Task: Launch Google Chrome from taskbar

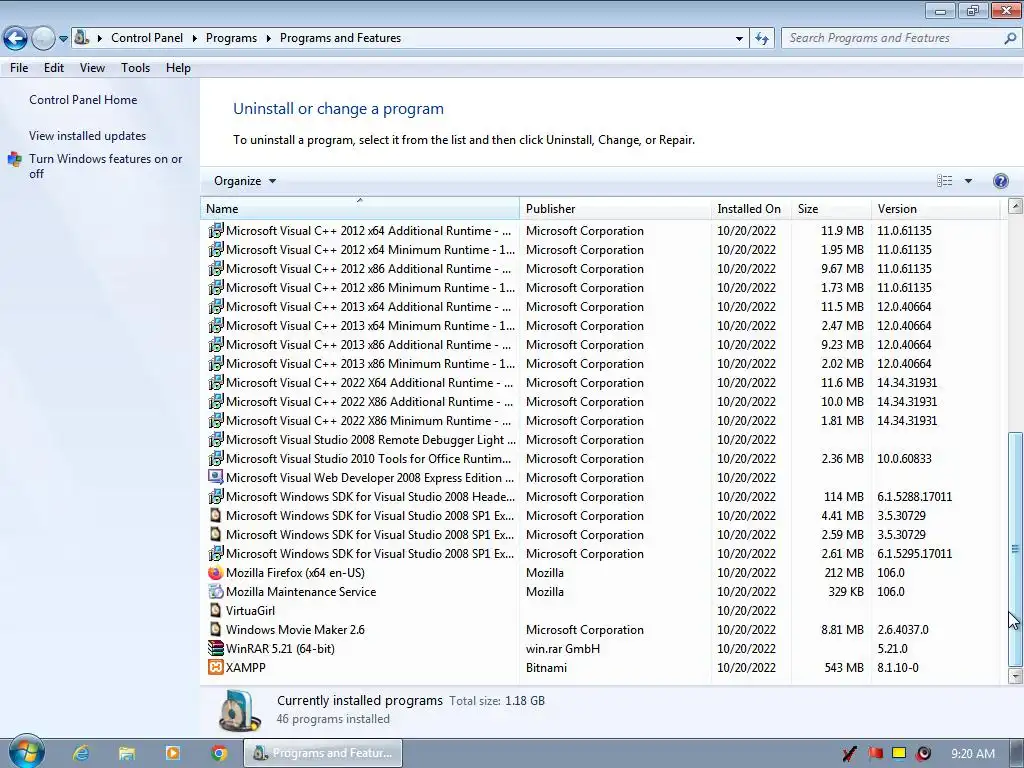Action: (x=219, y=753)
